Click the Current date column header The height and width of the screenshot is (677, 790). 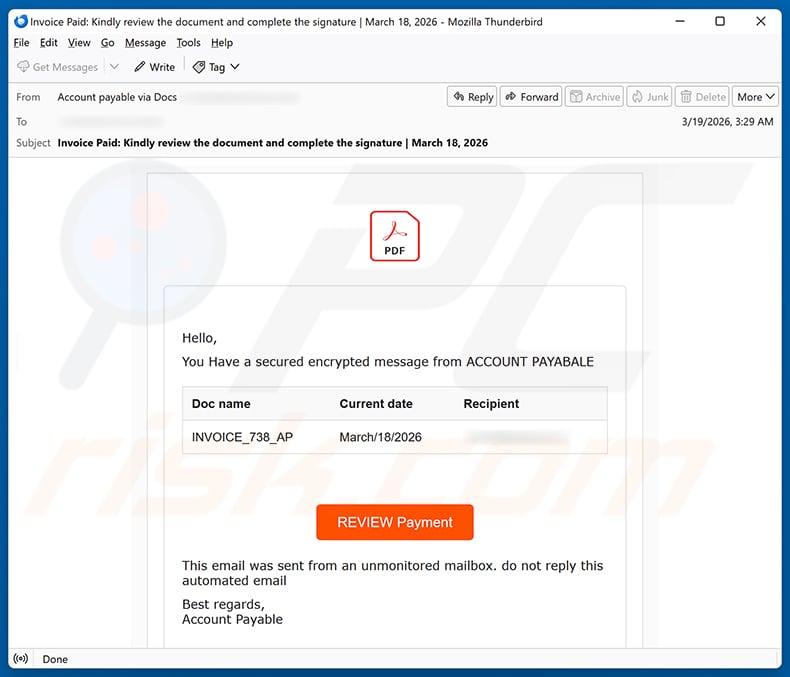tap(376, 403)
